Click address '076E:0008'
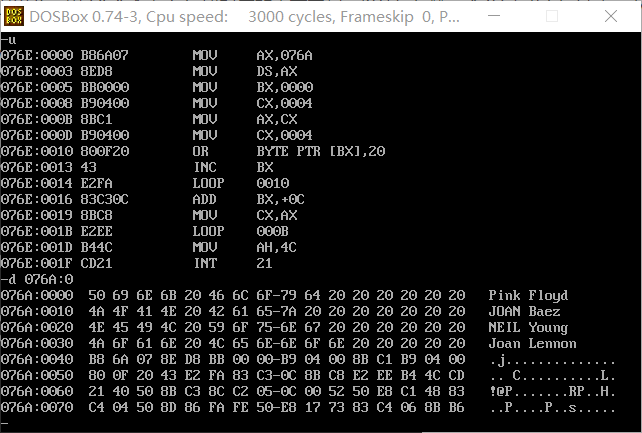 point(37,103)
